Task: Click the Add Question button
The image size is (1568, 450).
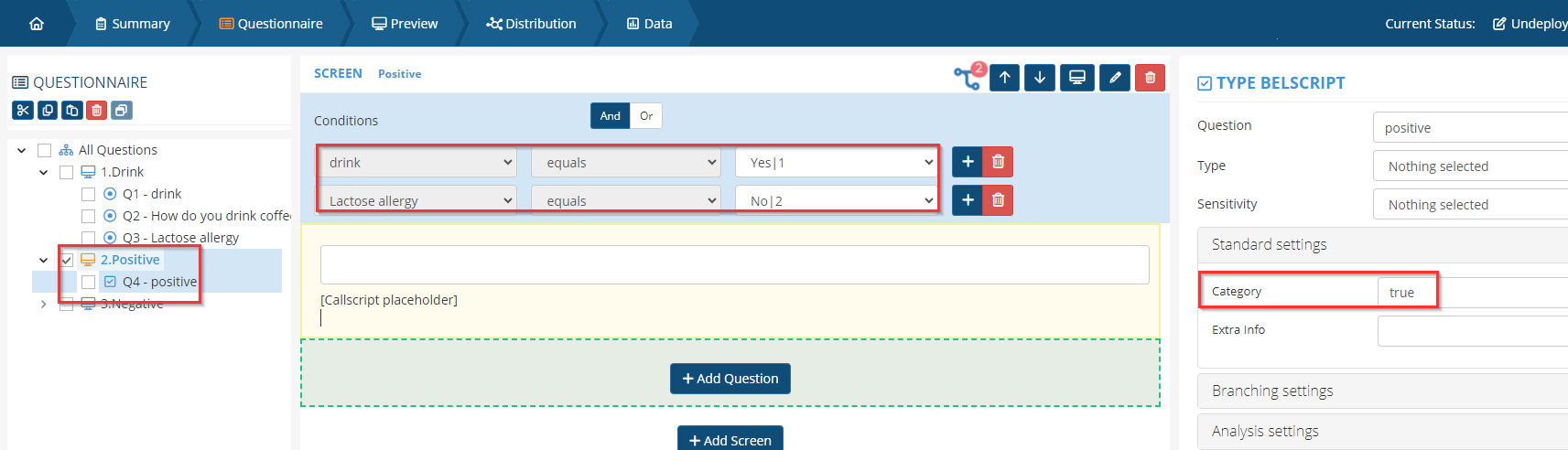Action: coord(730,379)
